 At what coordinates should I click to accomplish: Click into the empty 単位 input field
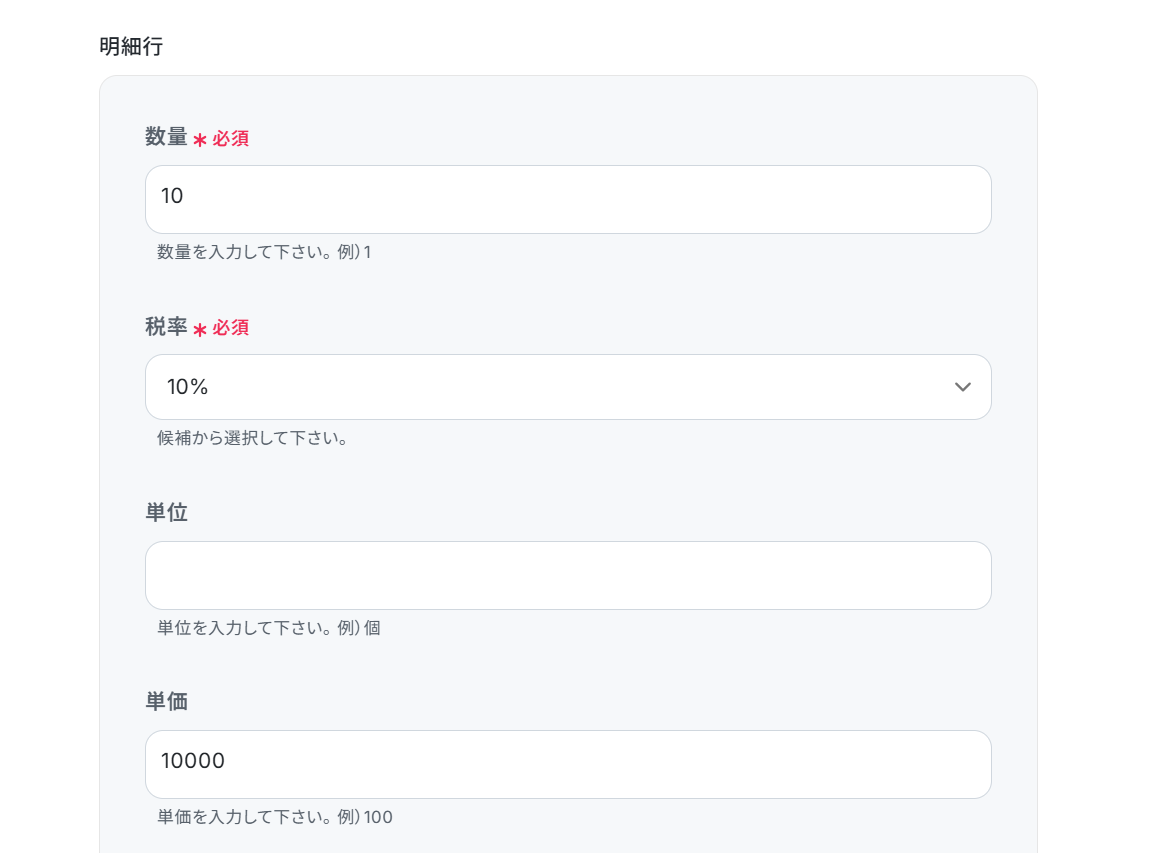[567, 576]
